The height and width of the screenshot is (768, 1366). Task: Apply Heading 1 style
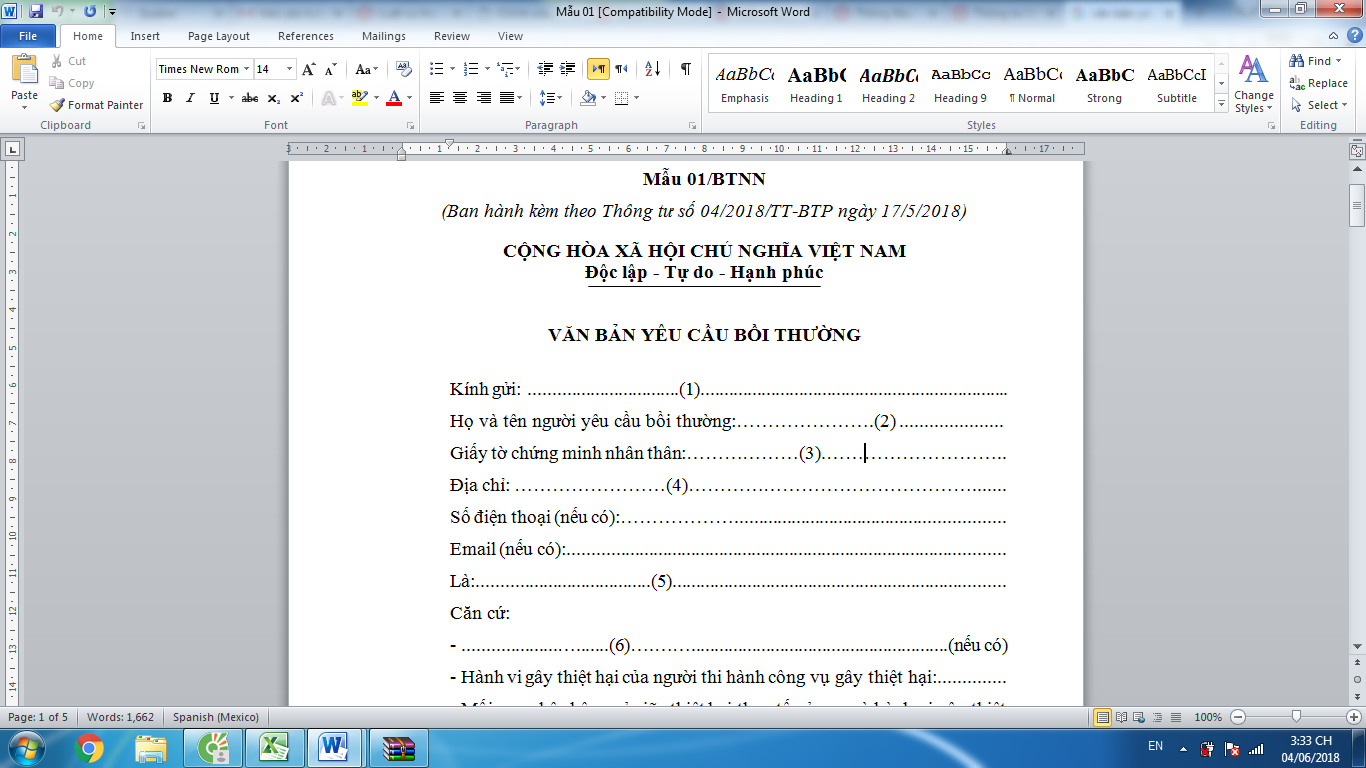point(817,84)
